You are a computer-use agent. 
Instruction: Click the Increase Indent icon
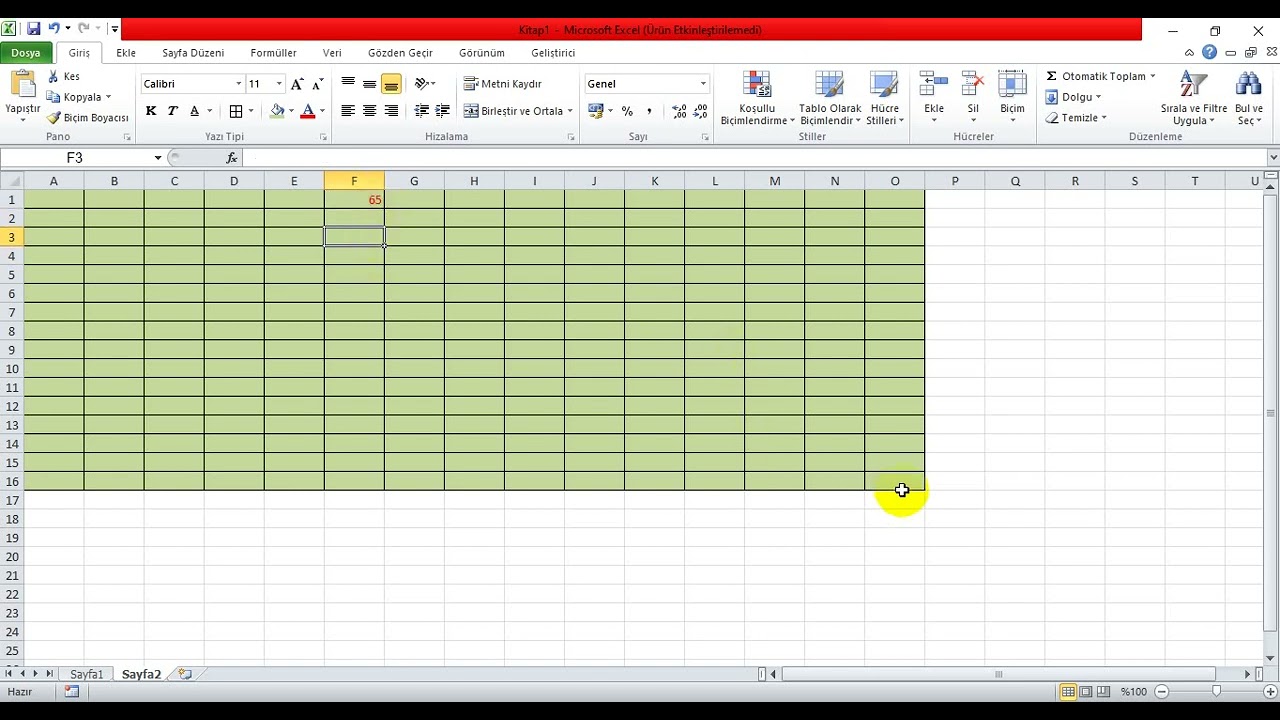(443, 111)
